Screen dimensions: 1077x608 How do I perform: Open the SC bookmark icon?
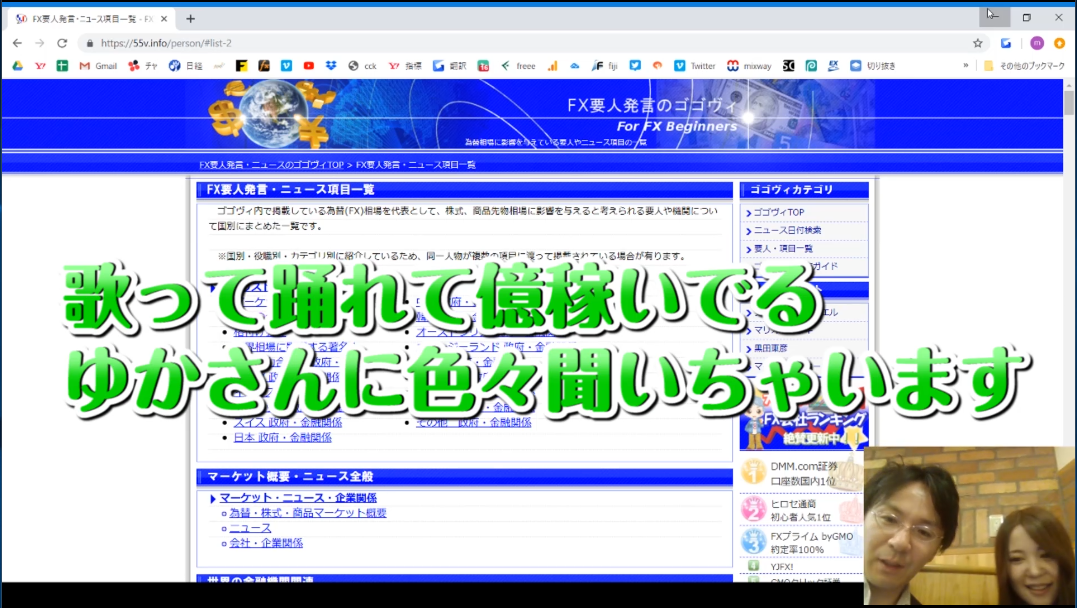pyautogui.click(x=789, y=65)
